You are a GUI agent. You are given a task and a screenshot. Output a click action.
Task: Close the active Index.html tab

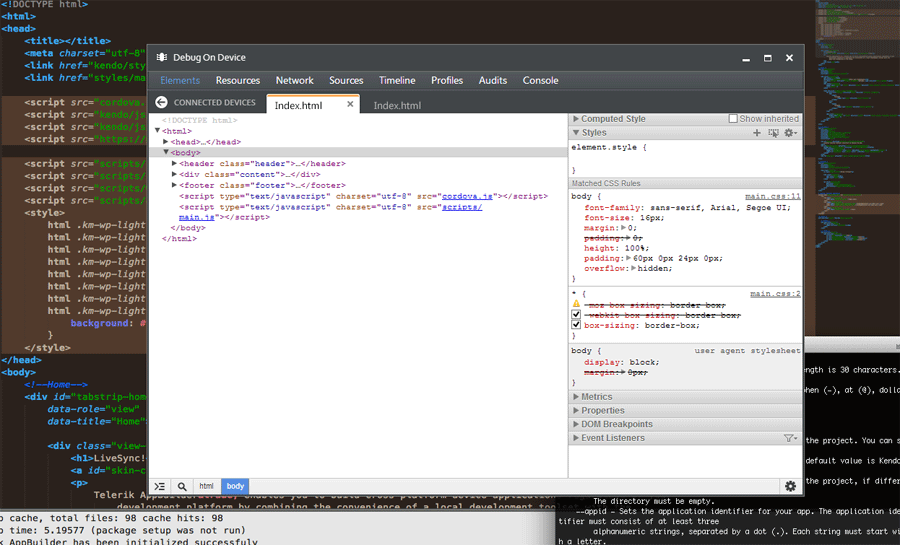[350, 104]
